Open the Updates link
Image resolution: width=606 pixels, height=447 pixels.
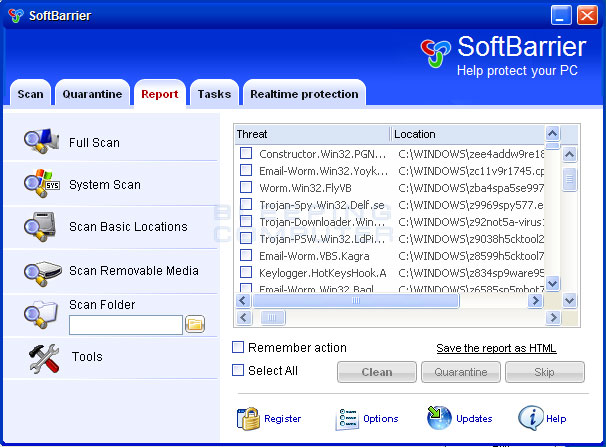point(474,419)
